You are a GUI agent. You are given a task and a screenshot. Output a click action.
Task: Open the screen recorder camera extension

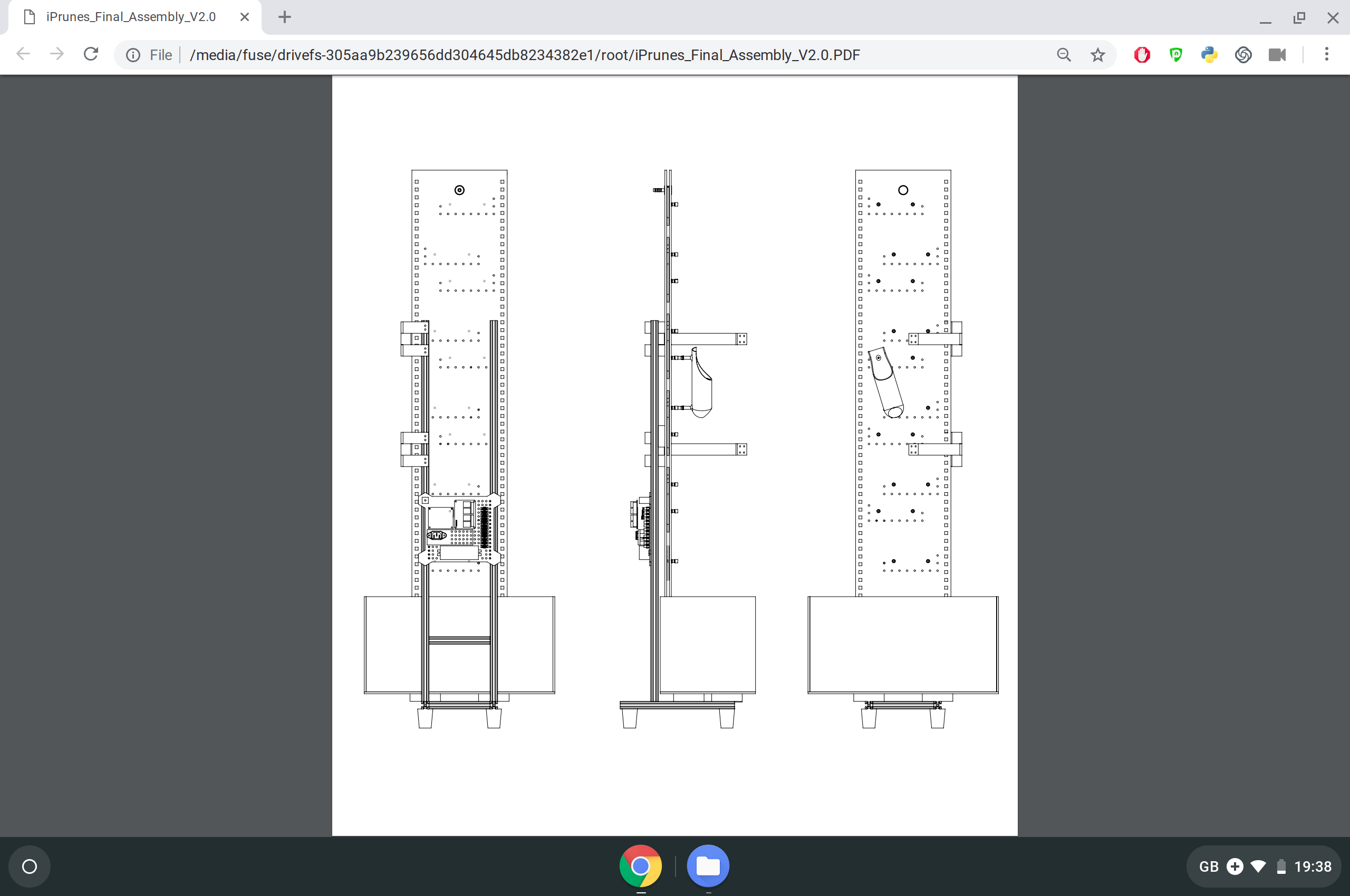(x=1278, y=54)
